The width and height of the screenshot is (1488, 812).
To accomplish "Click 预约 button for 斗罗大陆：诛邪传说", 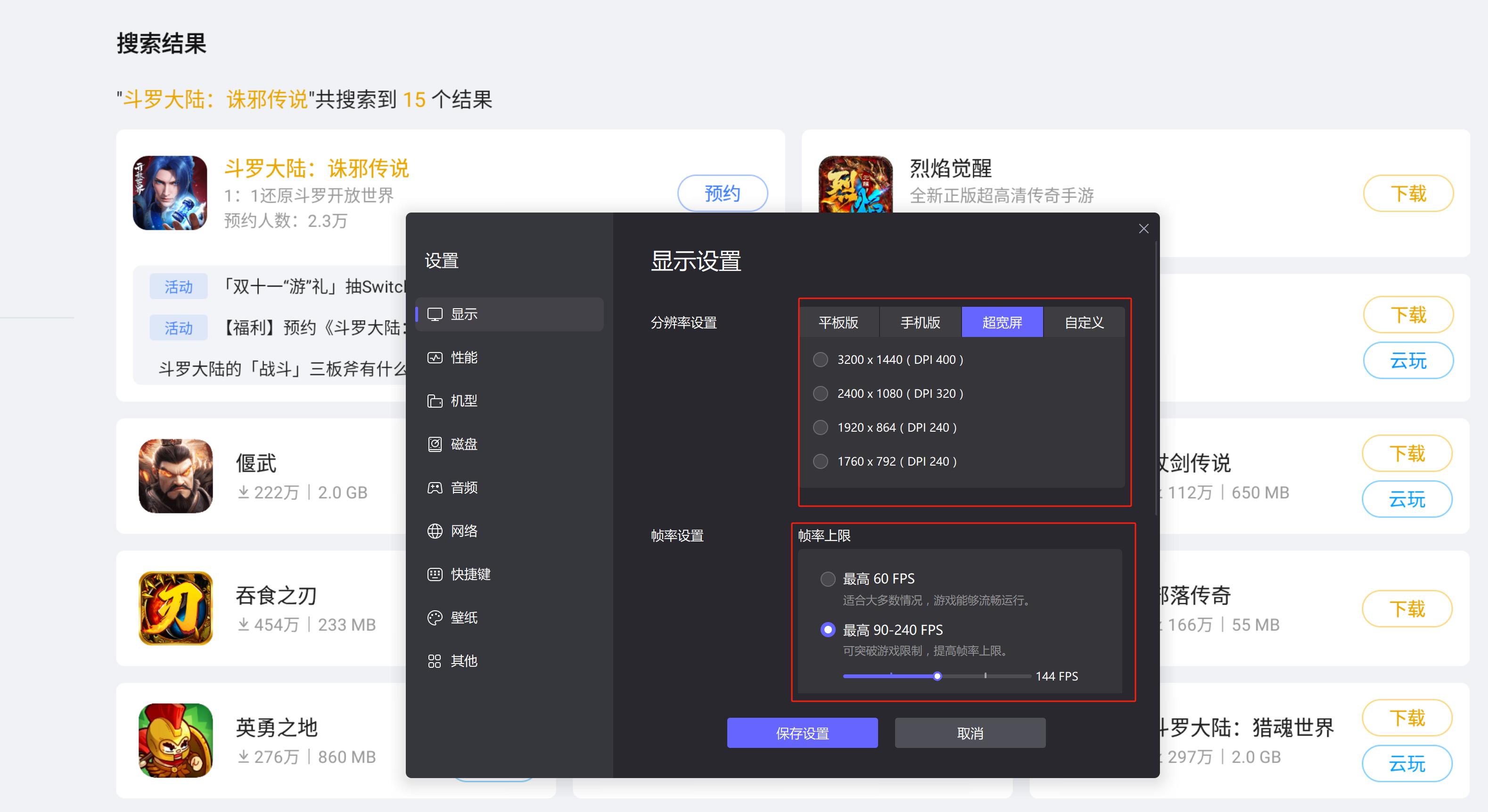I will [722, 193].
